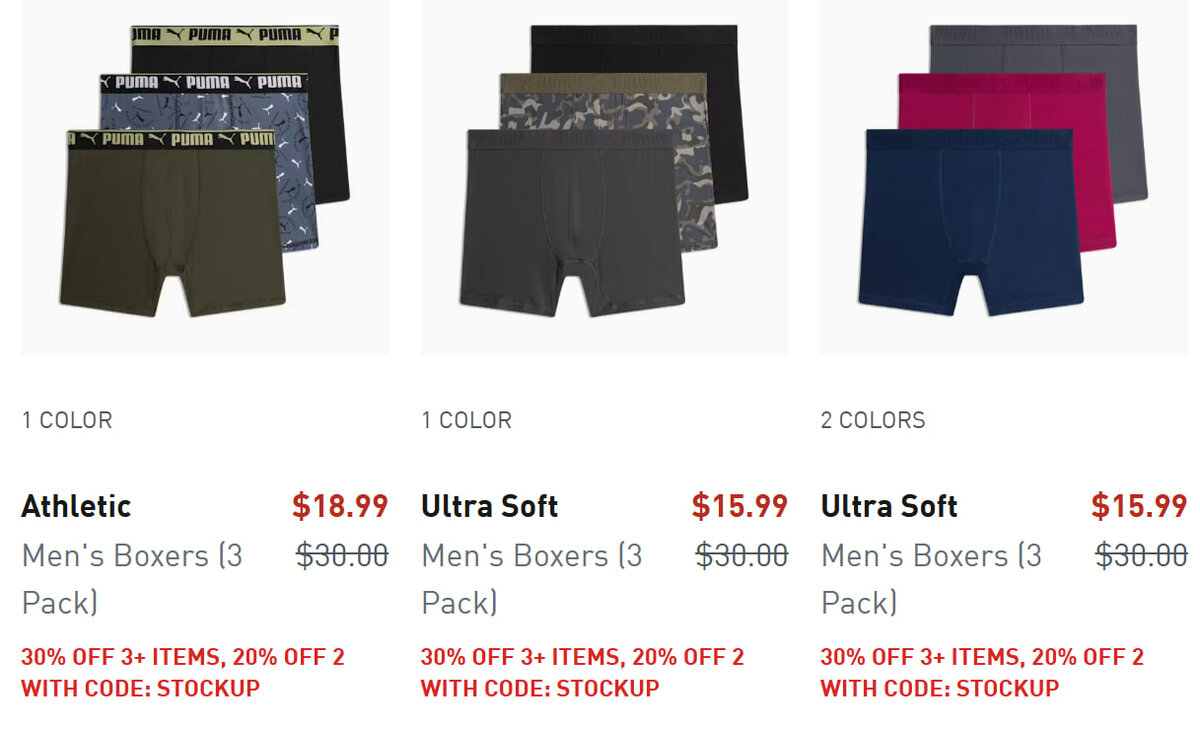1200x731 pixels.
Task: Open the Athletic boxers product image
Action: 205,177
